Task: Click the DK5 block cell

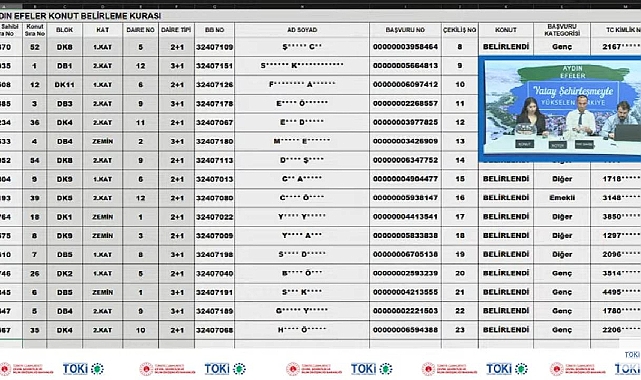Action: [65, 198]
